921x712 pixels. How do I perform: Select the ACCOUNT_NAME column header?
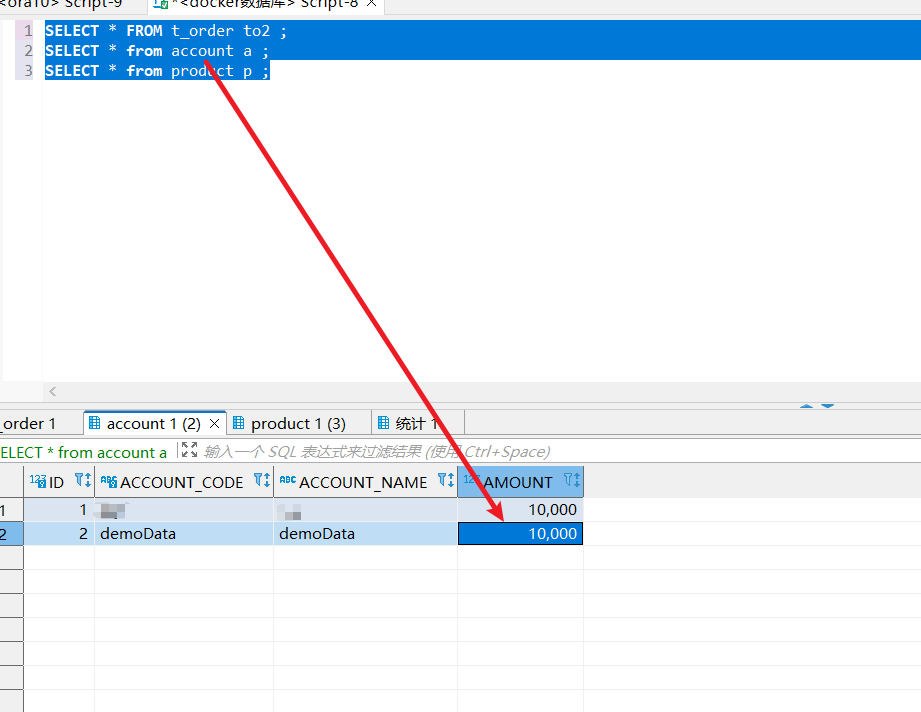pos(363,482)
